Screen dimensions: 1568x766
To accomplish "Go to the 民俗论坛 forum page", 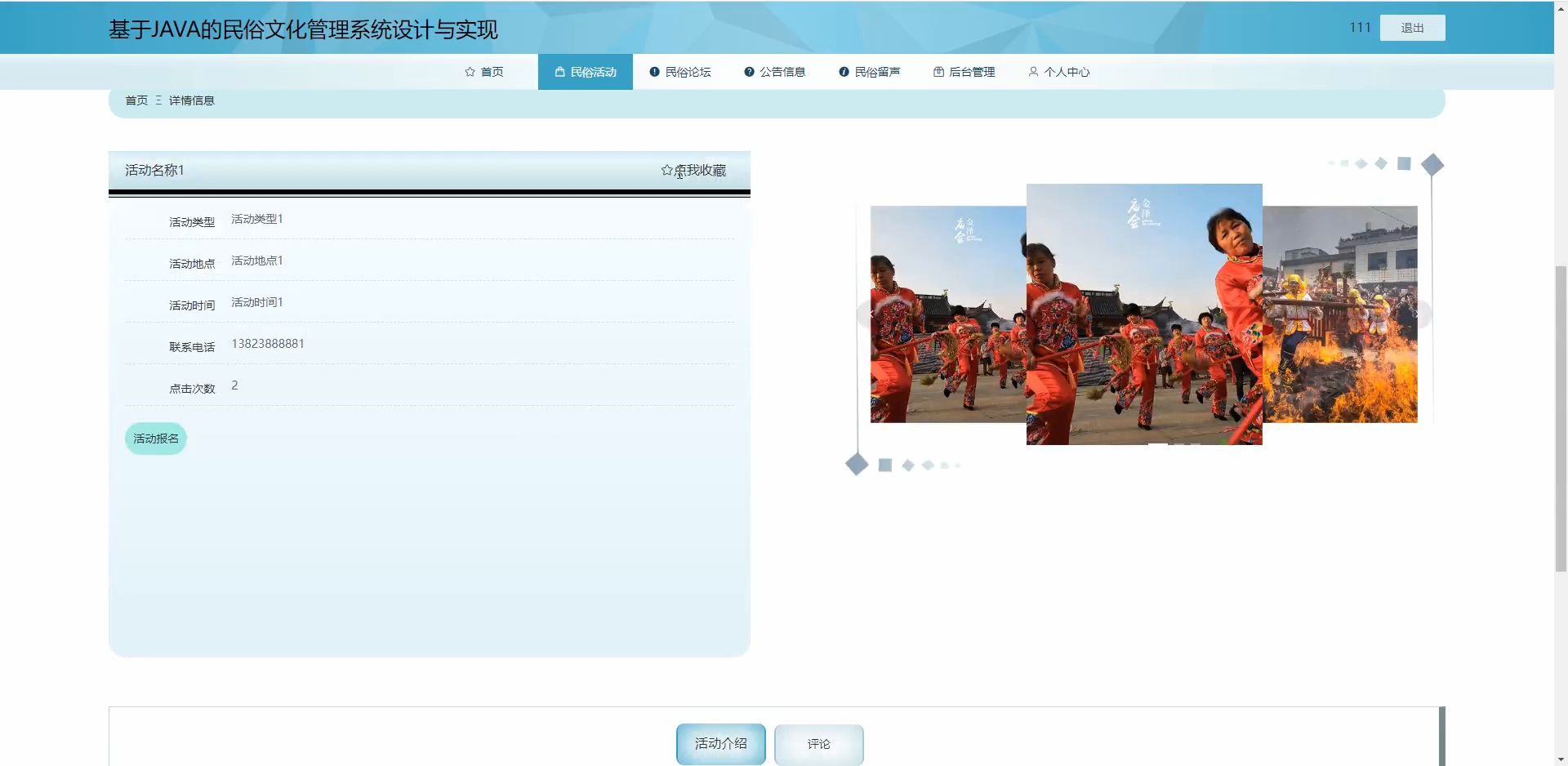I will (679, 72).
